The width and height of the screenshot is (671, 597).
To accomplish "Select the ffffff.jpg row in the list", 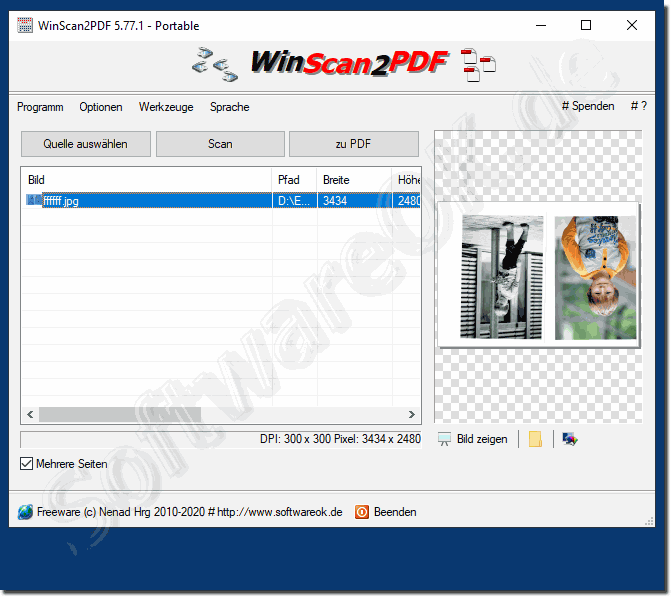I will coord(221,200).
